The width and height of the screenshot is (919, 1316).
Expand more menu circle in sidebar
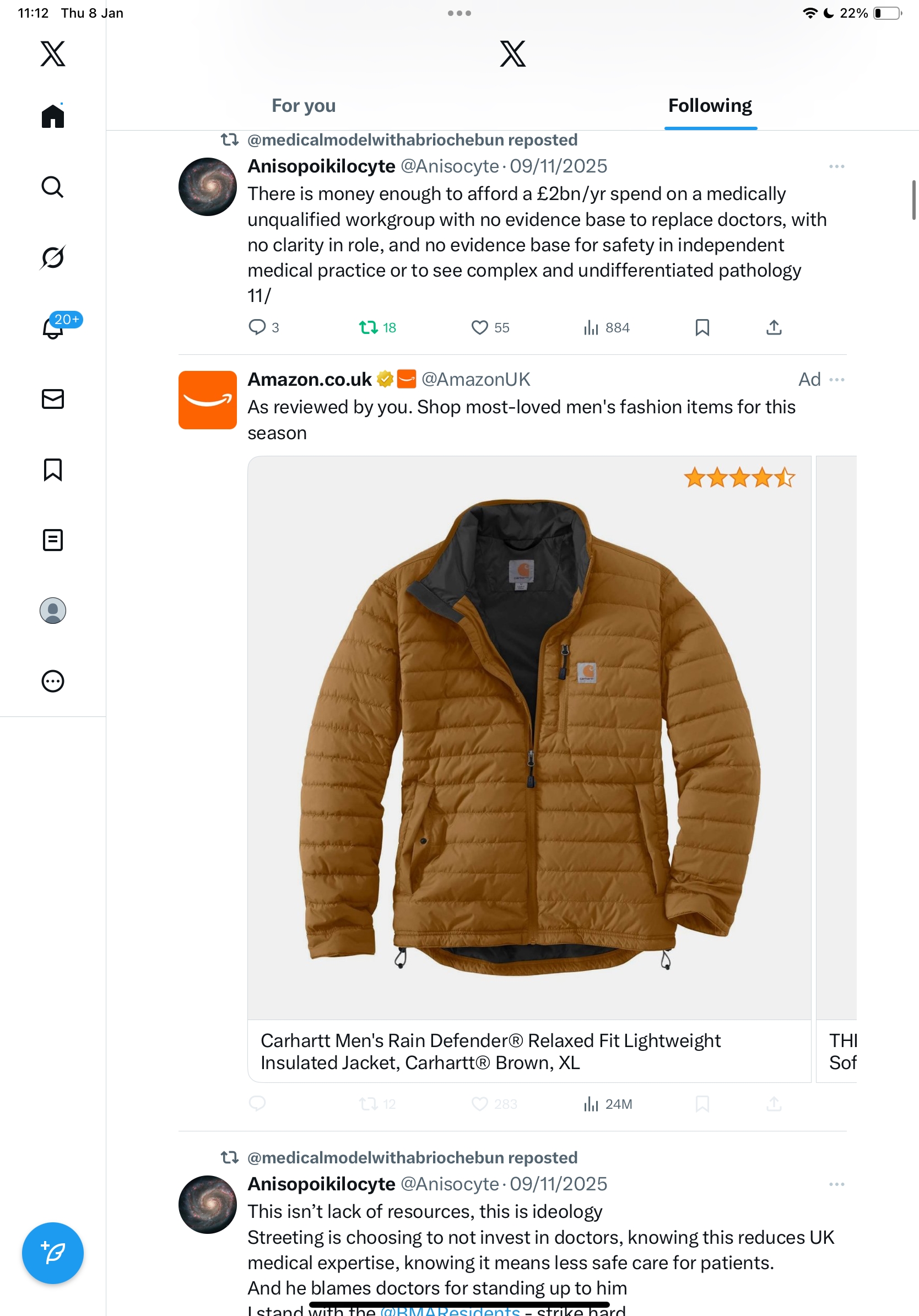click(53, 681)
